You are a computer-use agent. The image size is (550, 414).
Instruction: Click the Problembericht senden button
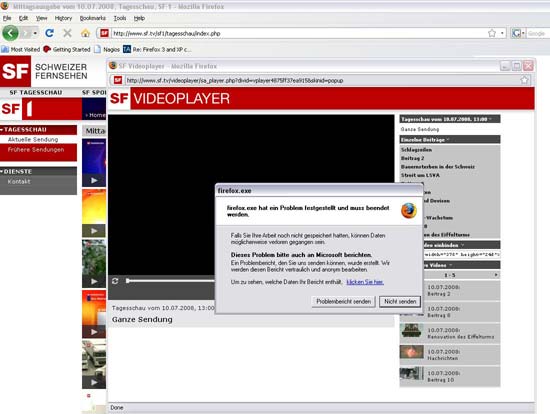(343, 301)
